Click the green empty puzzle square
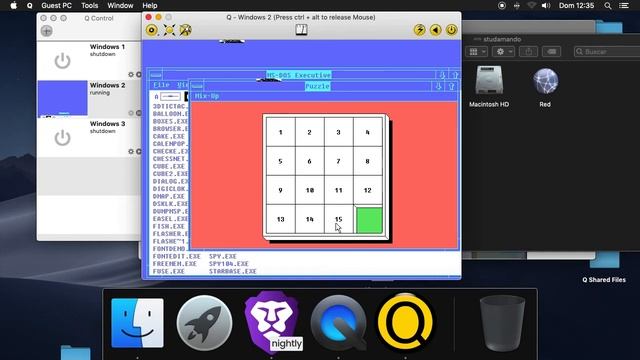 tap(369, 220)
